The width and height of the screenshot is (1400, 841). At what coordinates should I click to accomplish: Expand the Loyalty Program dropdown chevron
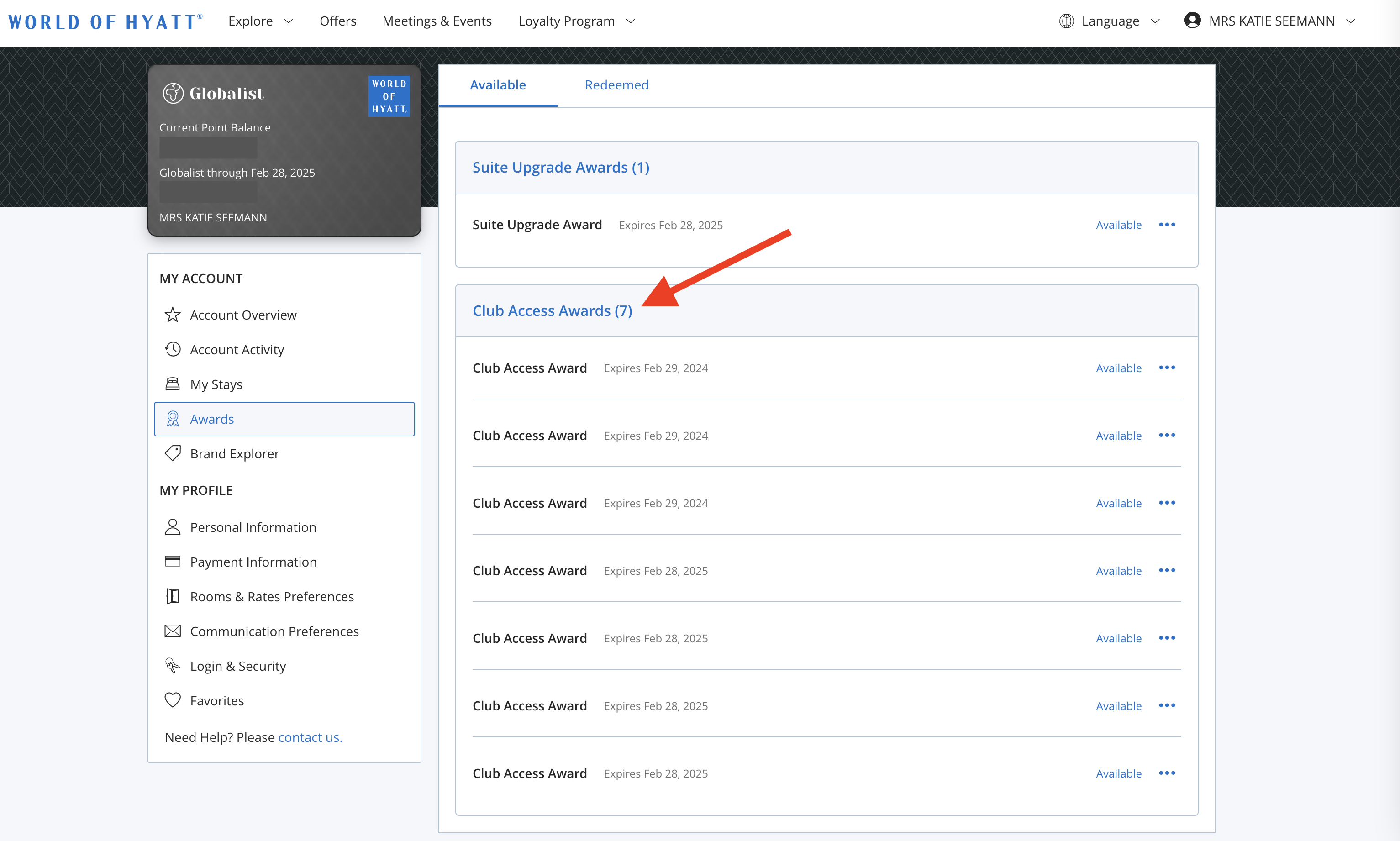point(630,21)
